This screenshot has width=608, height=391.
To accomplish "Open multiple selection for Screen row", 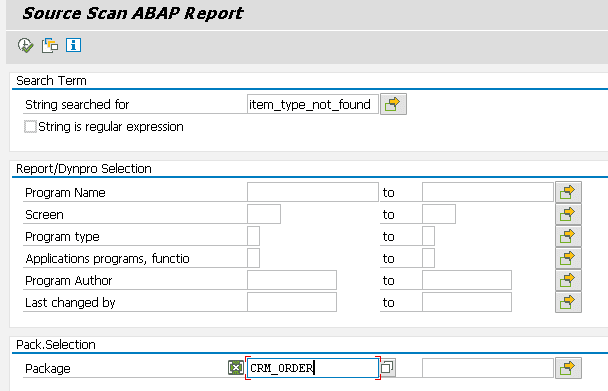I will pyautogui.click(x=568, y=214).
